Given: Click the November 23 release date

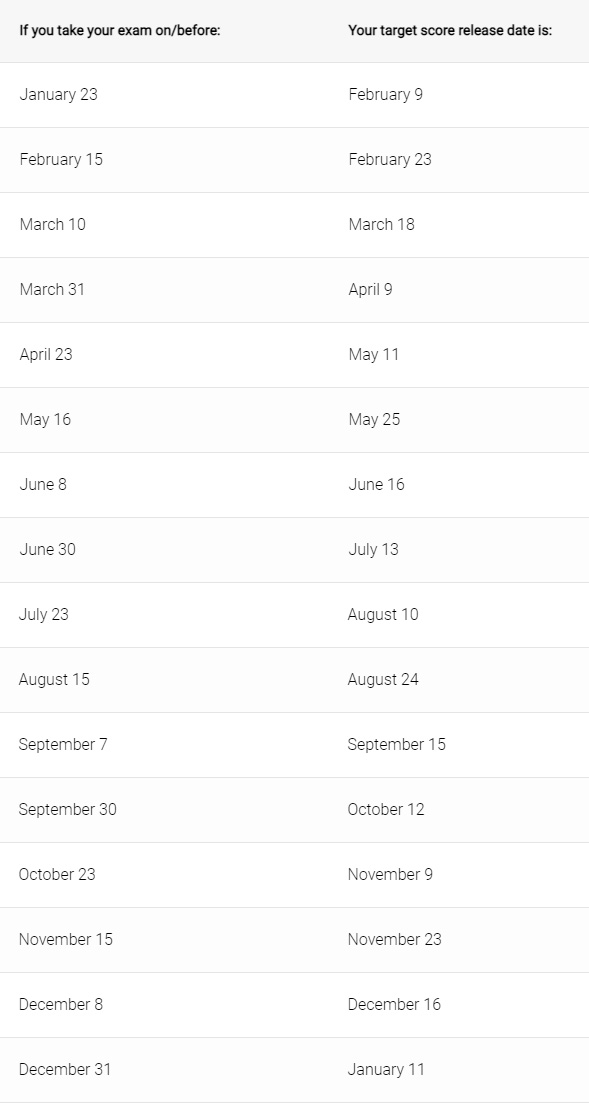Looking at the screenshot, I should tap(394, 939).
